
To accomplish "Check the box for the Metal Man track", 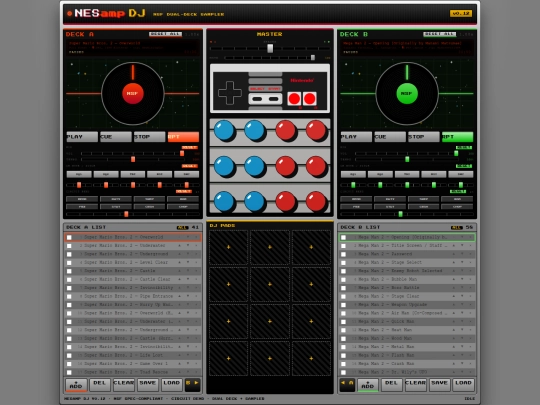I will (343, 347).
